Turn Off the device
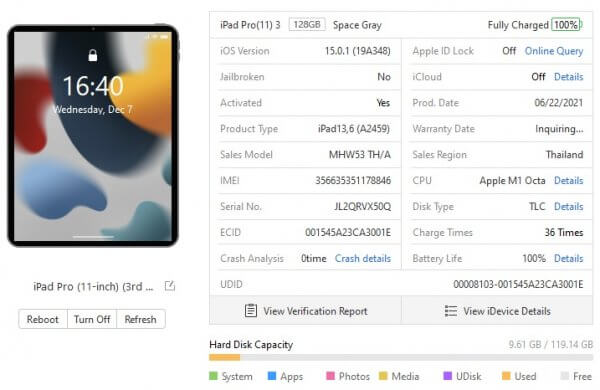 [x=92, y=319]
